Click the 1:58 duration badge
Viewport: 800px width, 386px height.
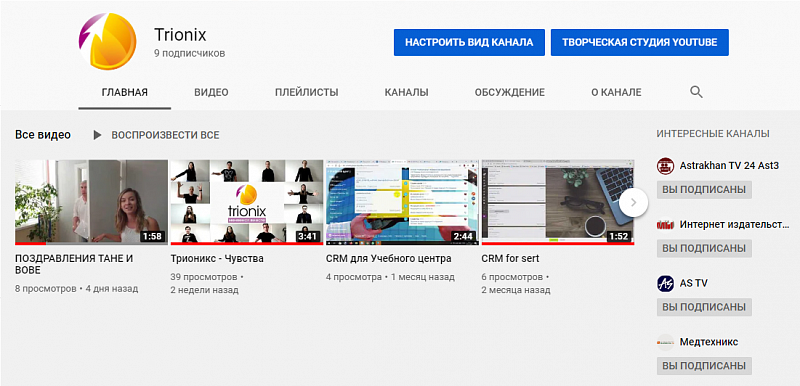coord(152,237)
